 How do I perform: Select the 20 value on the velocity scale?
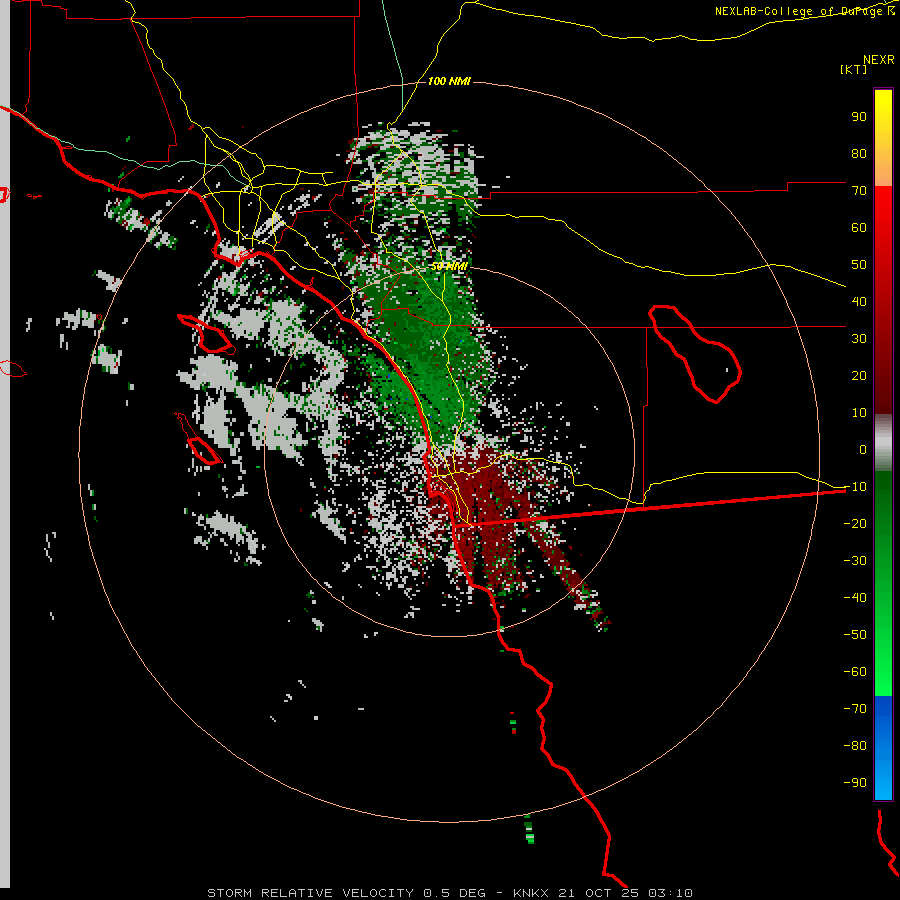tap(859, 376)
